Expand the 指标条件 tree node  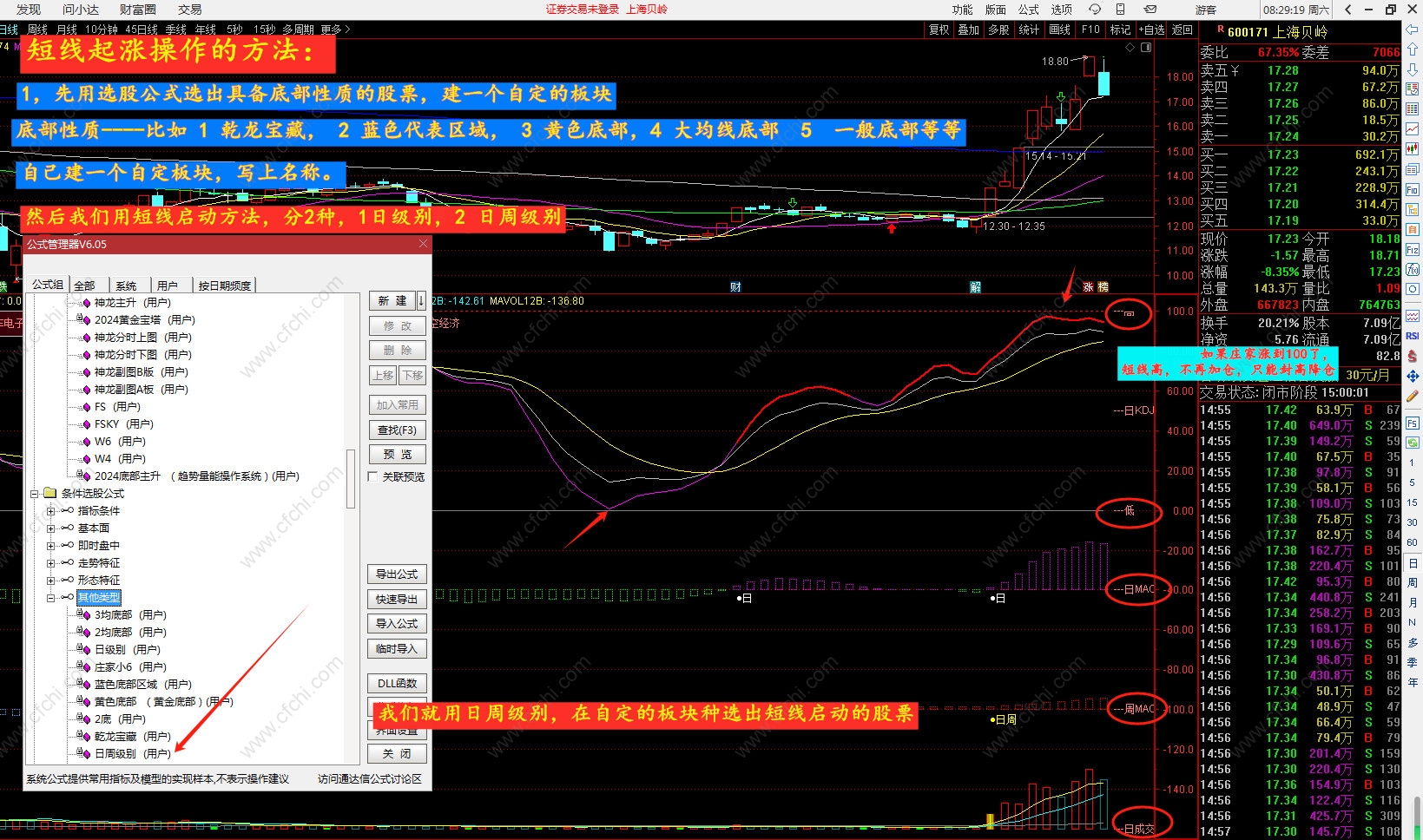(x=50, y=511)
